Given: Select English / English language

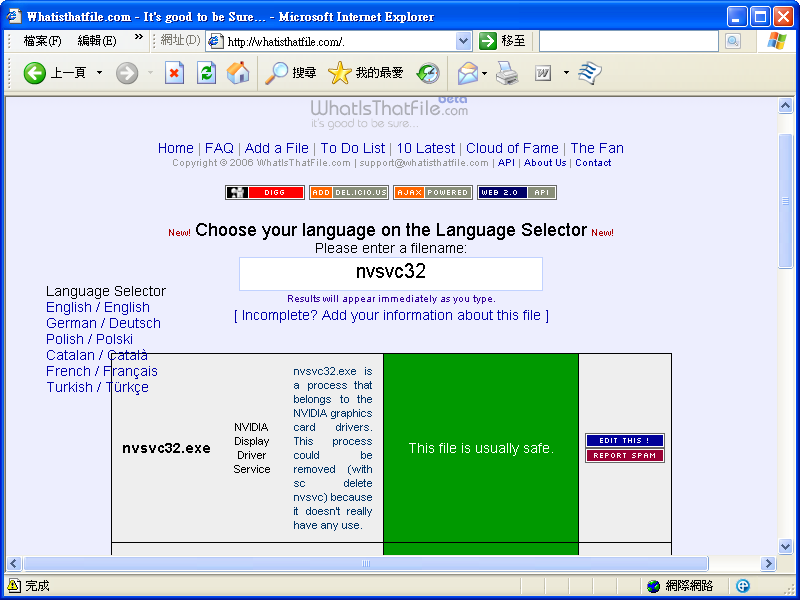Looking at the screenshot, I should 98,307.
